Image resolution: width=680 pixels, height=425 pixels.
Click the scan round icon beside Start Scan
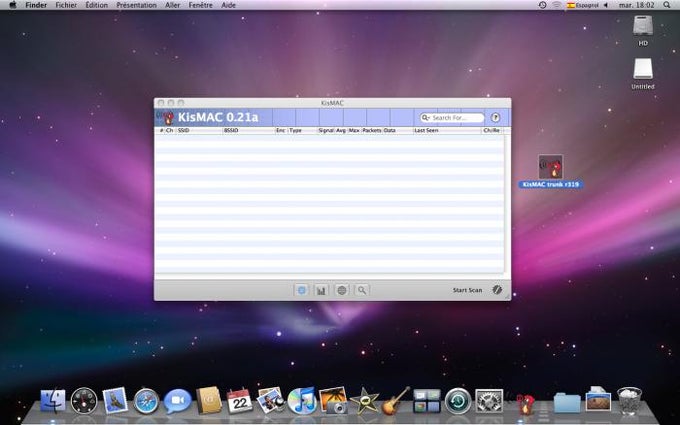tap(497, 290)
